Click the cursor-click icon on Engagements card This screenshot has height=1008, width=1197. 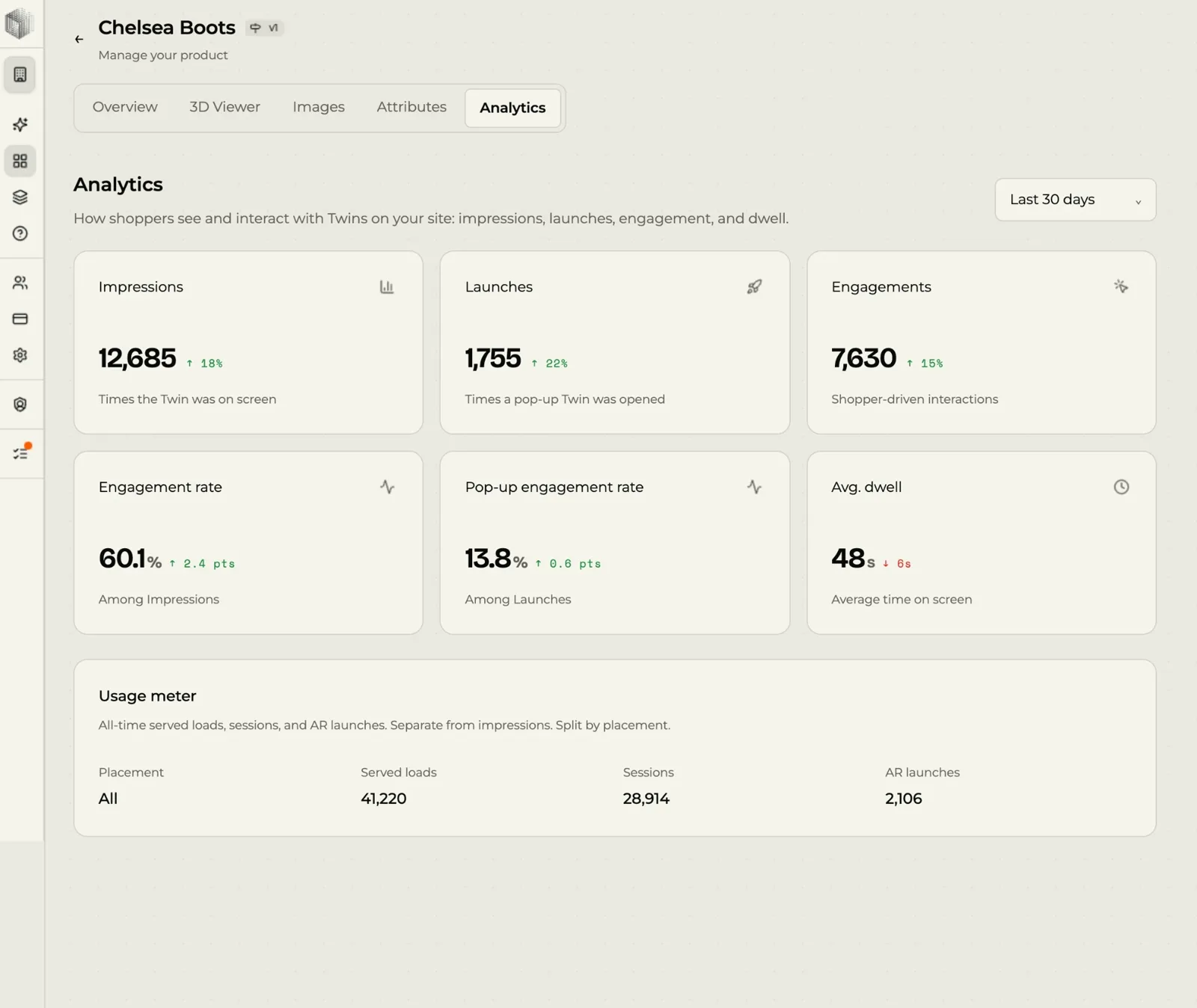click(1121, 286)
